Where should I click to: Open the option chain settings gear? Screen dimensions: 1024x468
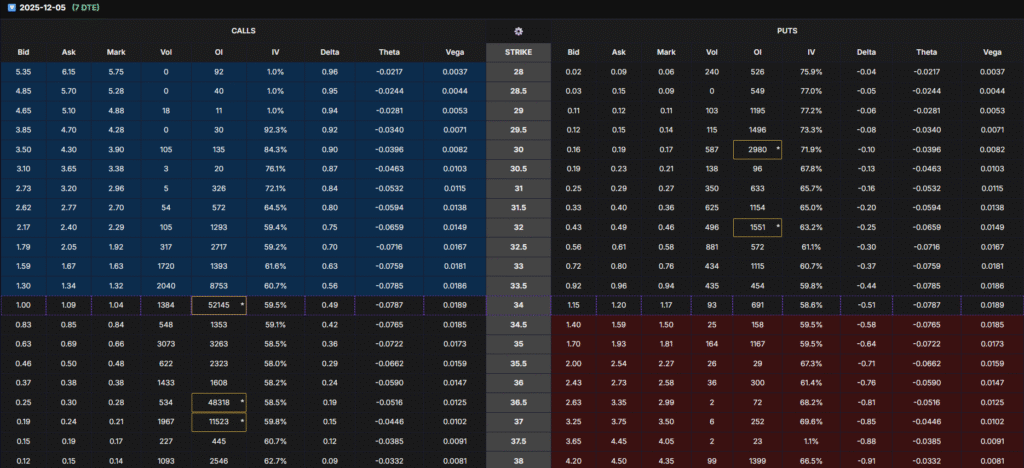[x=518, y=32]
